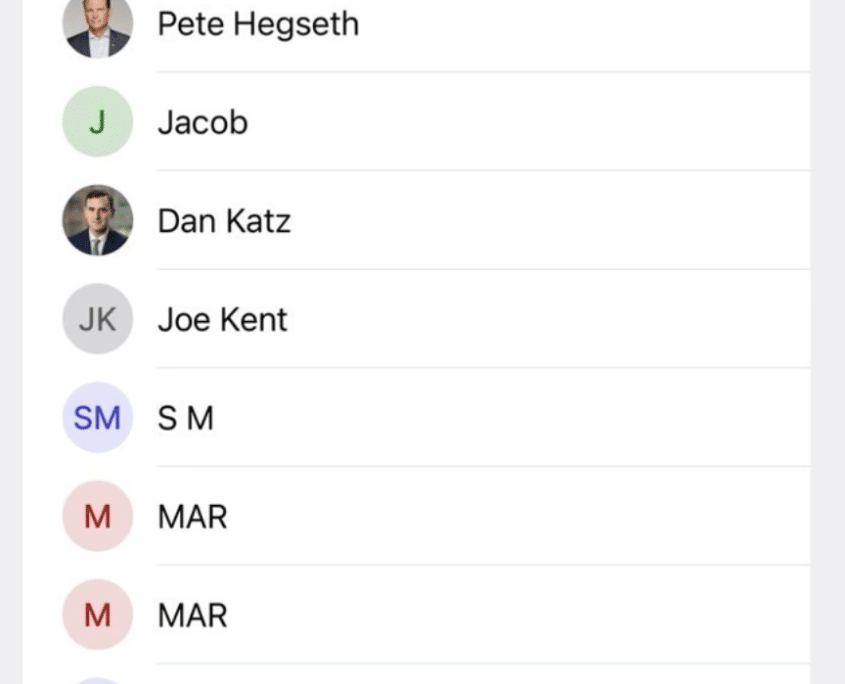The height and width of the screenshot is (684, 845).
Task: Select the lower MAR contact name
Action: [x=192, y=615]
